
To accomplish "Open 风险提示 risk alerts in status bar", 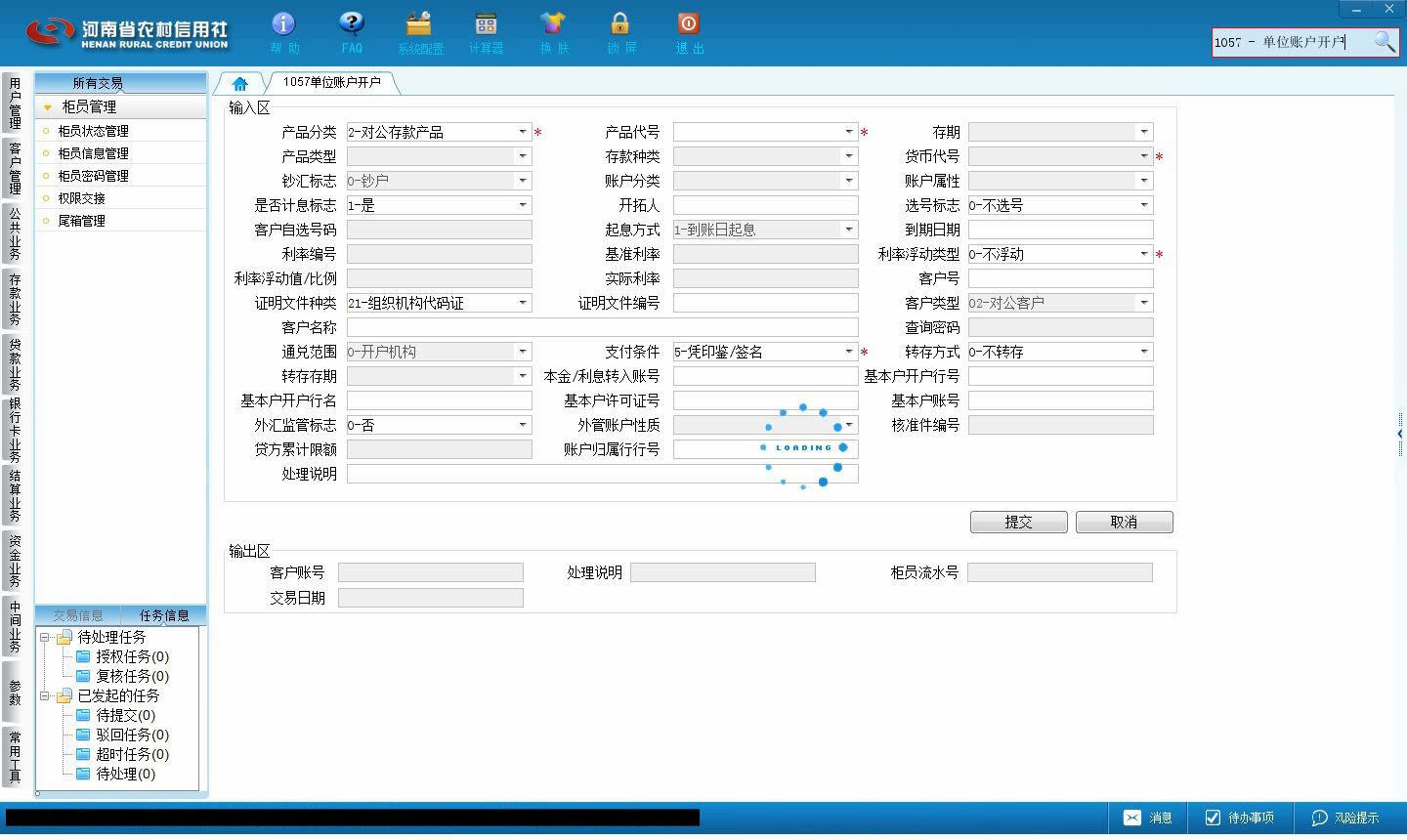I will [x=1345, y=818].
